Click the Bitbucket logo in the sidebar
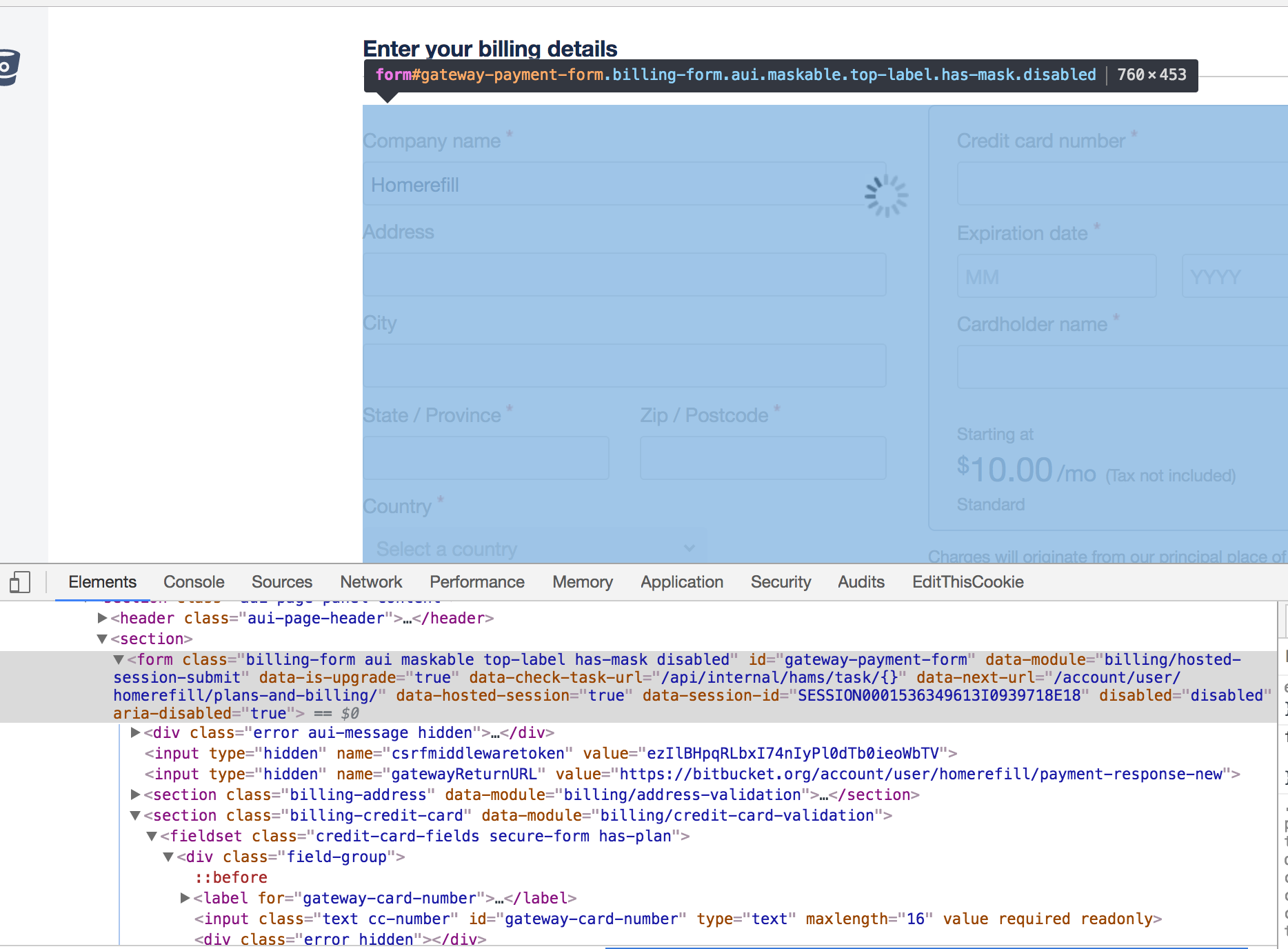Image resolution: width=1288 pixels, height=949 pixels. pyautogui.click(x=9, y=68)
